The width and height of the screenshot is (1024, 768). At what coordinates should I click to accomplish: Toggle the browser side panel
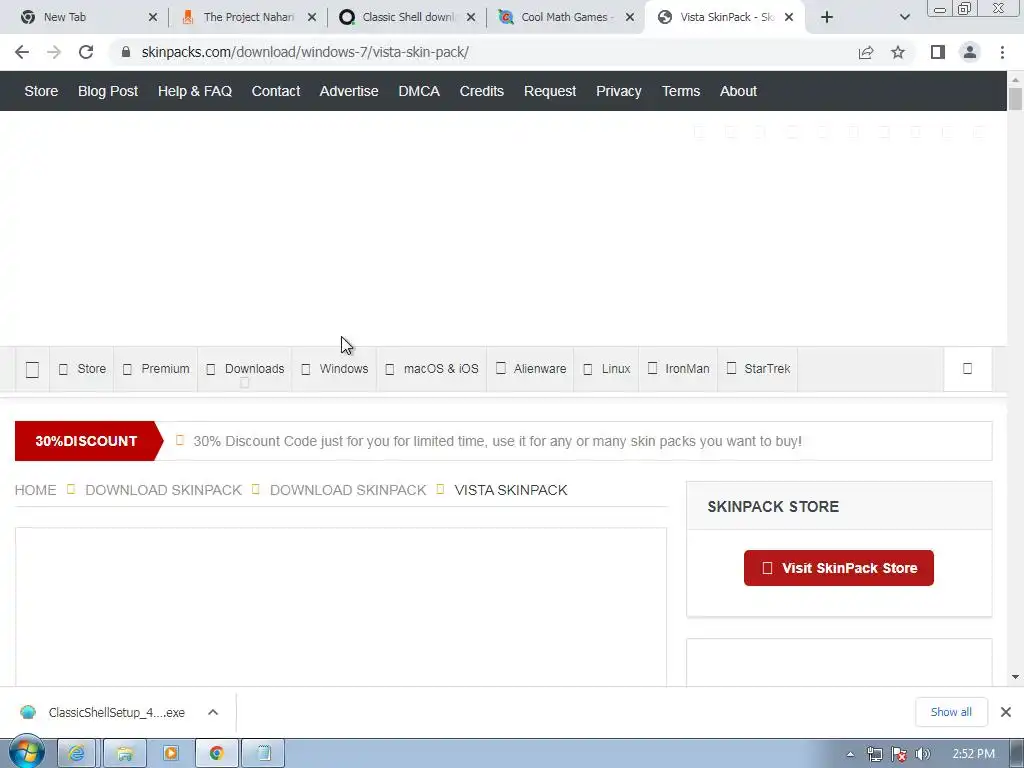coord(938,52)
